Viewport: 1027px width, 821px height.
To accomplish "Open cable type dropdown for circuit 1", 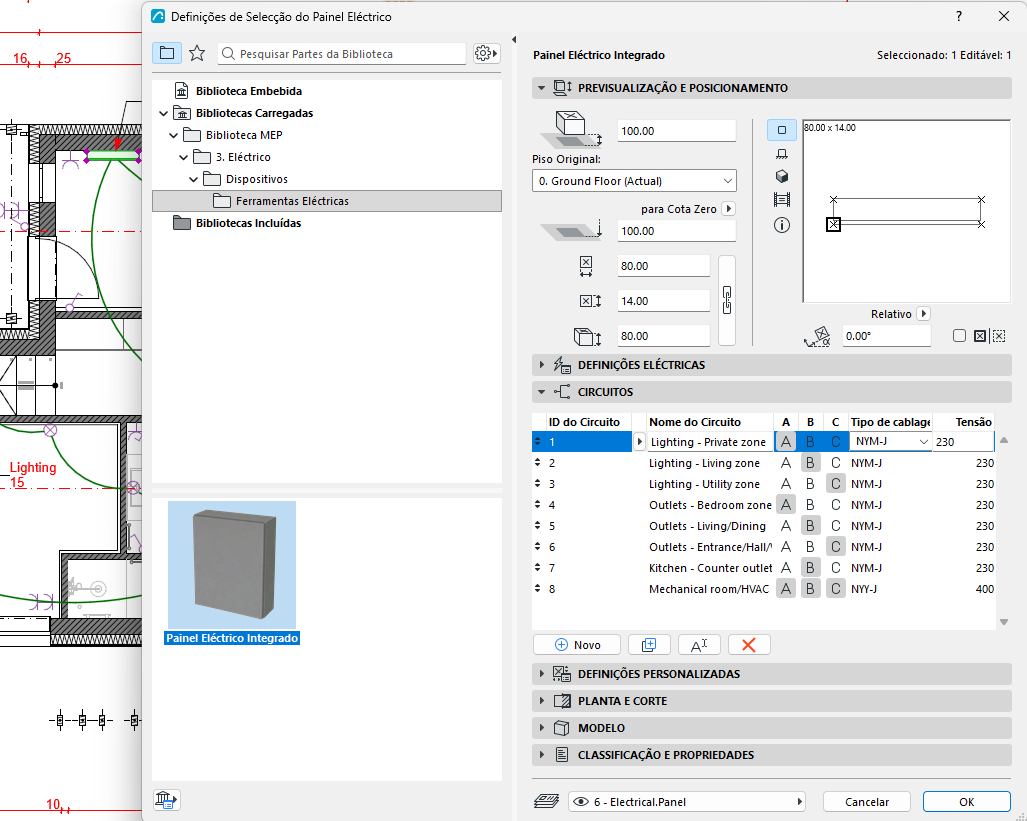I will 891,442.
